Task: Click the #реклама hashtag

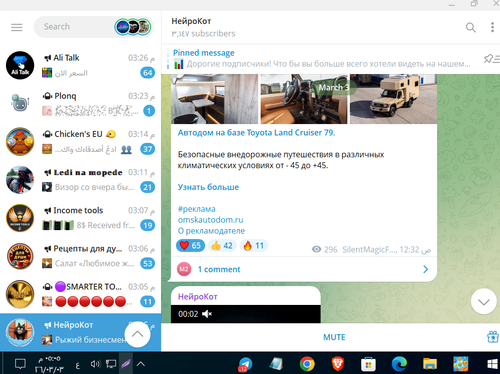Action: tap(197, 209)
